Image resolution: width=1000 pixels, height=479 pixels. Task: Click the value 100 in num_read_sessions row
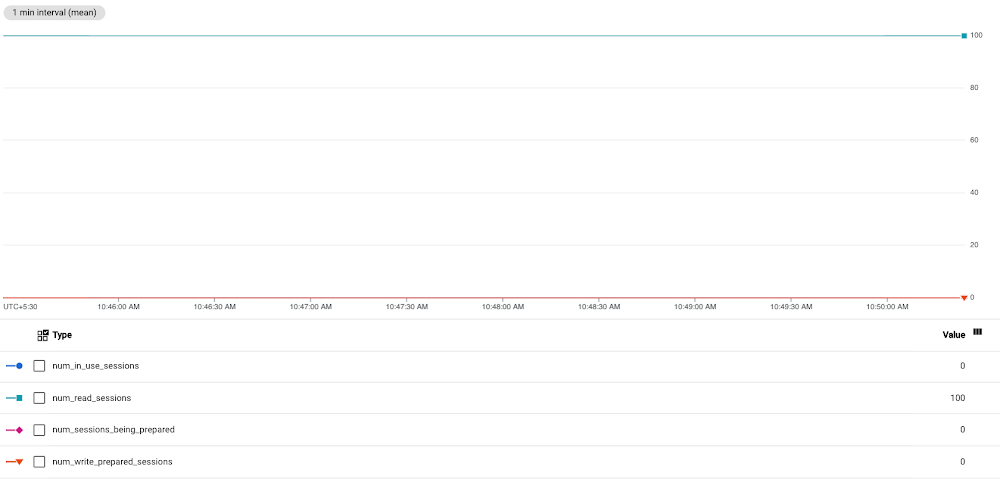(957, 398)
